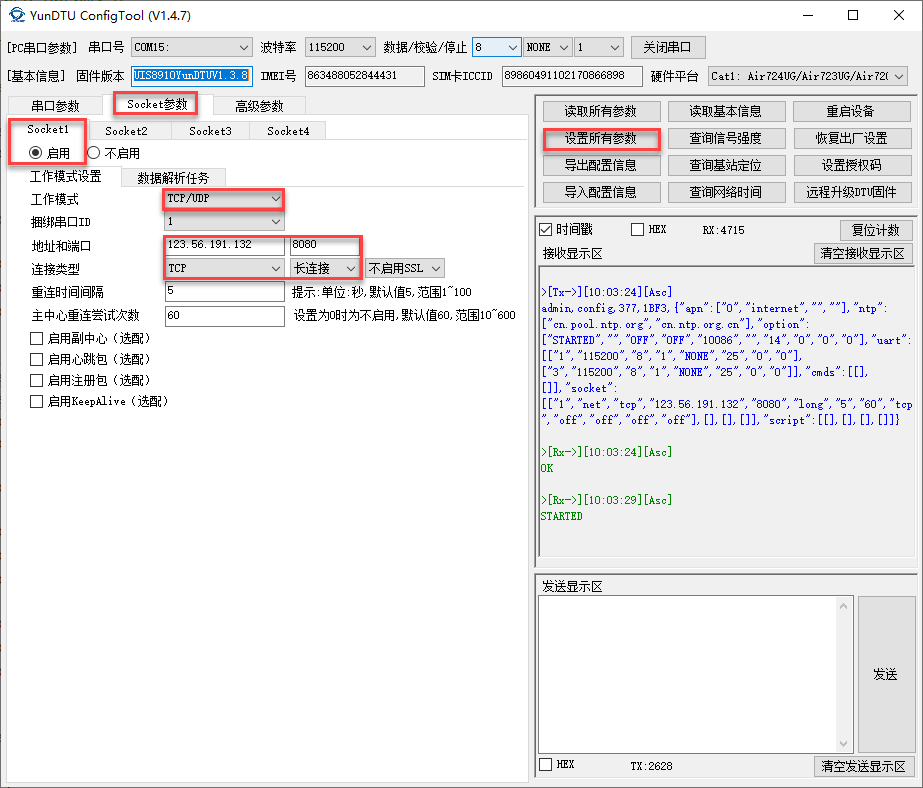Screen dimensions: 923x788
Task: Click the SIM卡ICCID field
Action: point(572,76)
